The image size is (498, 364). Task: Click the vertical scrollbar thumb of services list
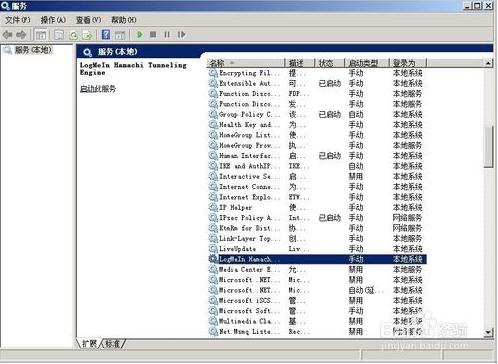tap(488, 147)
